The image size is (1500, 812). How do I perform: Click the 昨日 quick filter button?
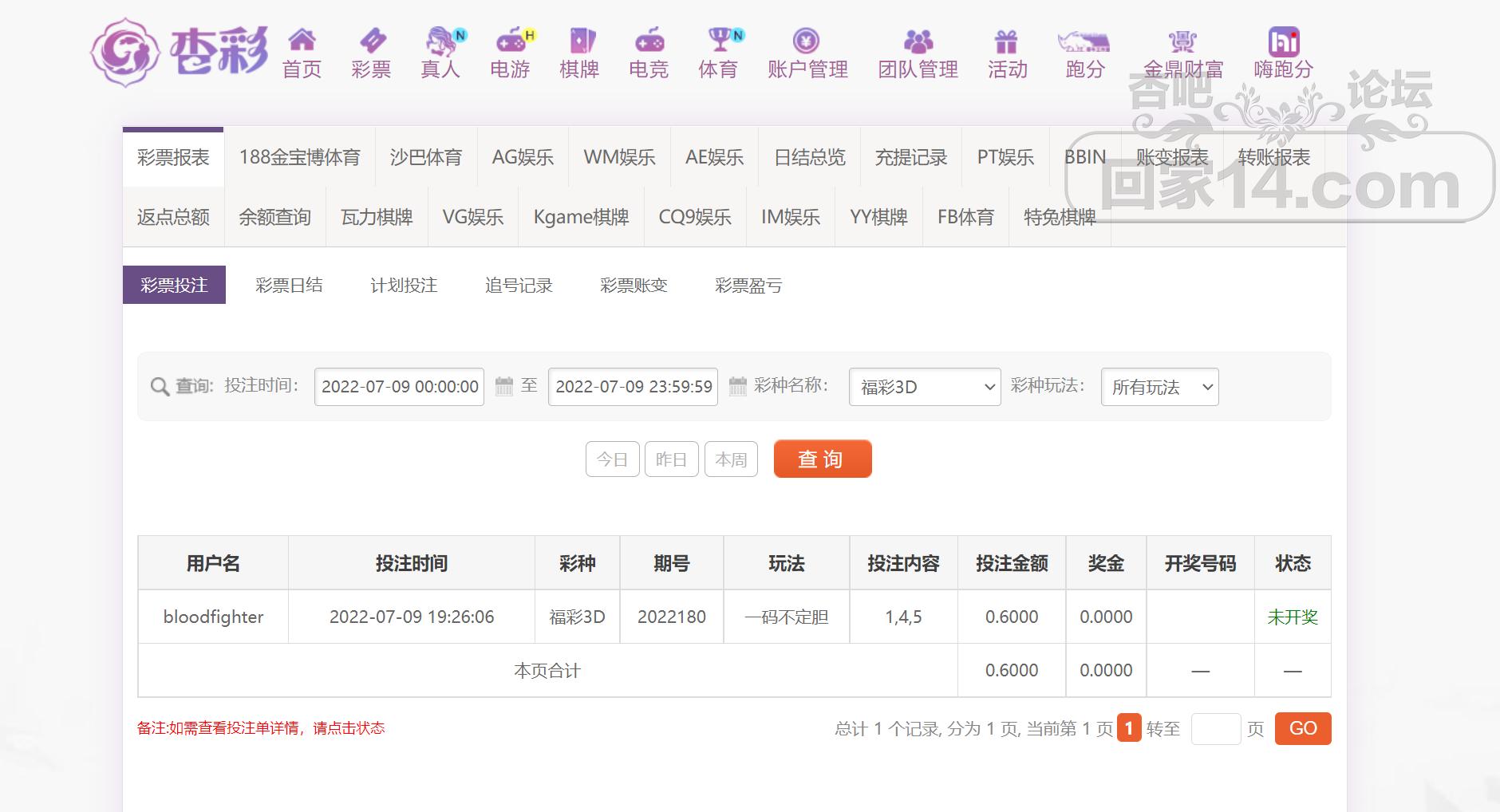click(x=671, y=459)
